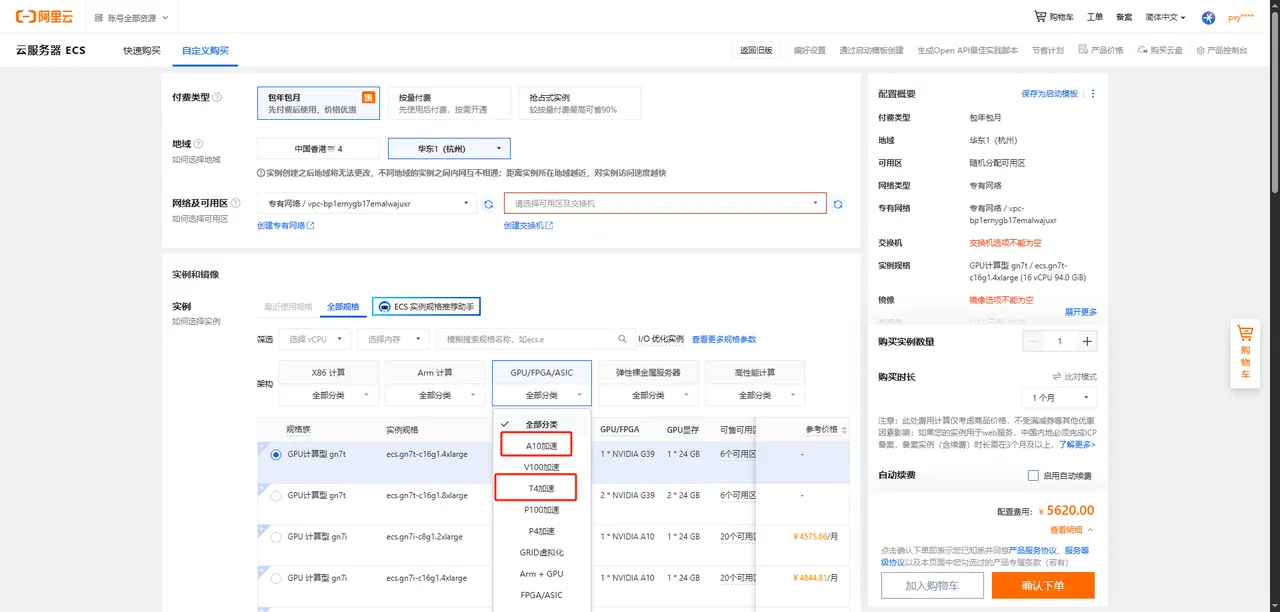Screen dimensions: 1280x612
Task: Select Arm + GPU in the category menu
Action: coord(542,574)
